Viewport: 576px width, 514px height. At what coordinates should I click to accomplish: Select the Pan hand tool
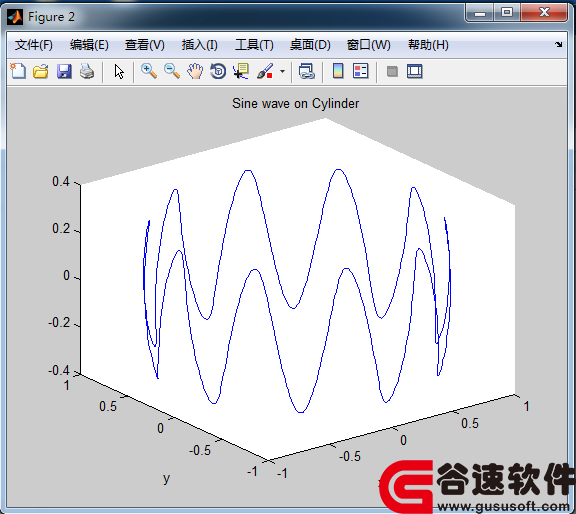point(195,71)
